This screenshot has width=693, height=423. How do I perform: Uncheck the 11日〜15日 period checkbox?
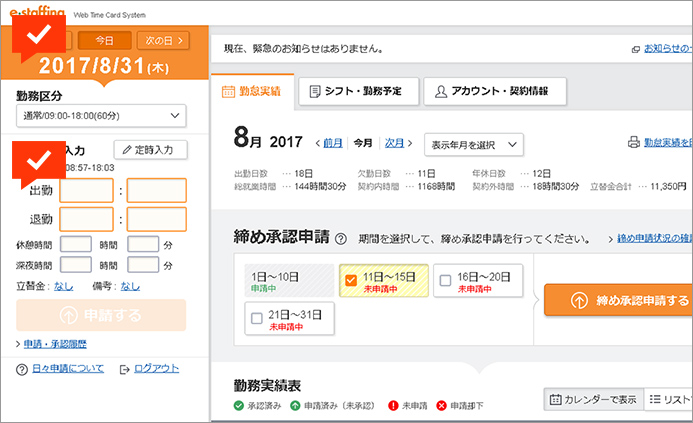click(x=351, y=281)
